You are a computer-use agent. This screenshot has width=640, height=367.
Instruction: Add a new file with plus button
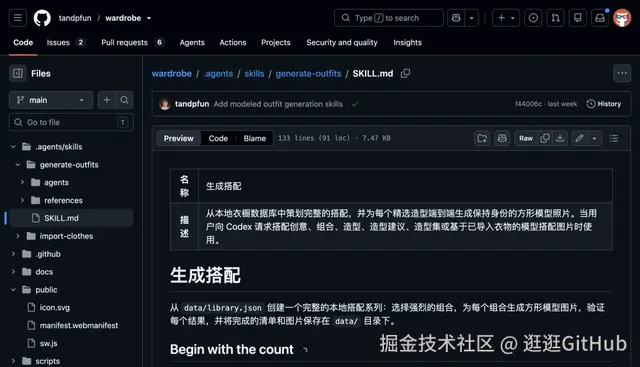point(107,100)
